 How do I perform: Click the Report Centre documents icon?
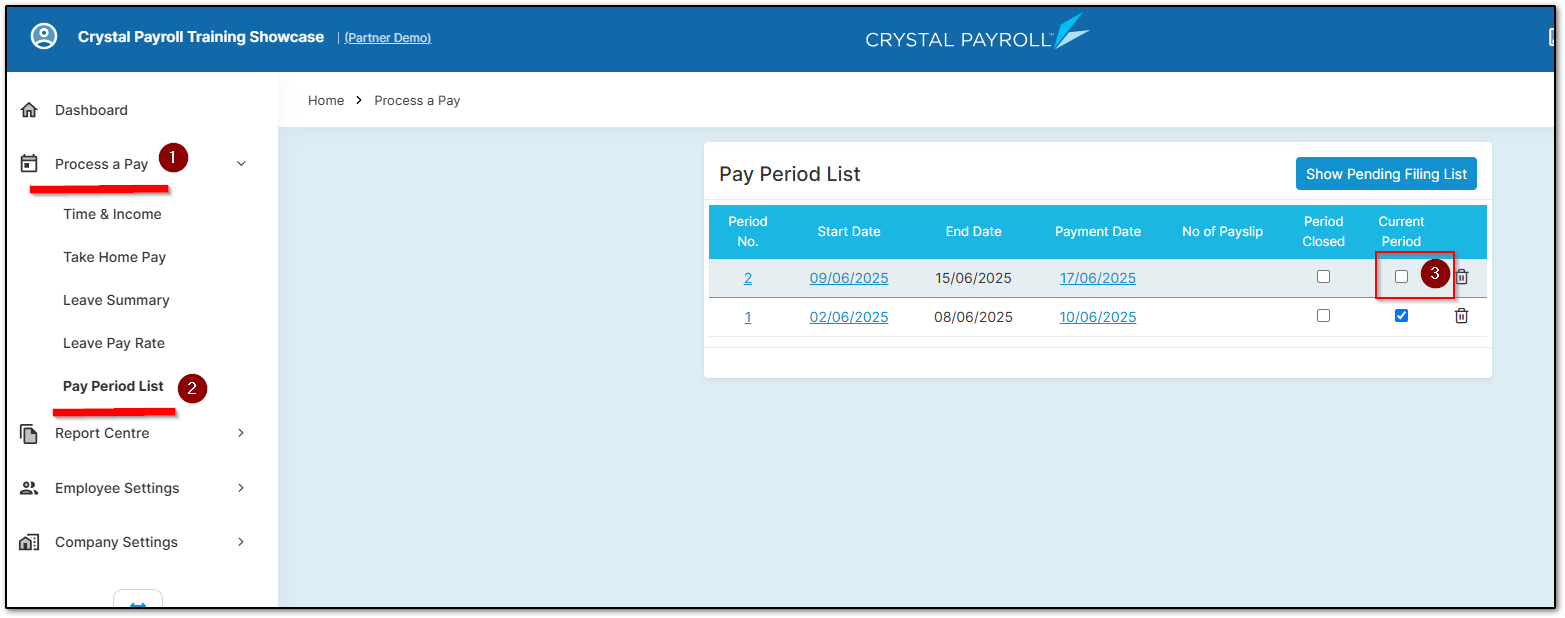tap(29, 434)
